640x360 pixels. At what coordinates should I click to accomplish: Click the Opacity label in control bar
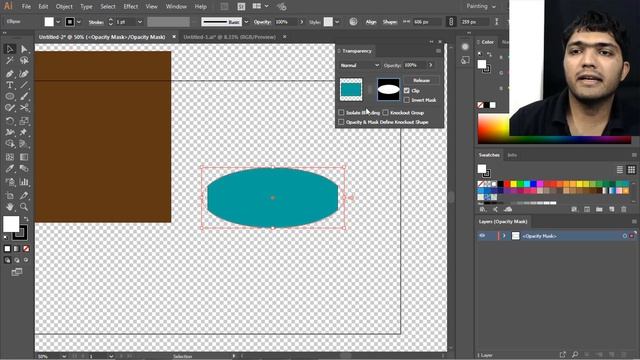coord(262,22)
